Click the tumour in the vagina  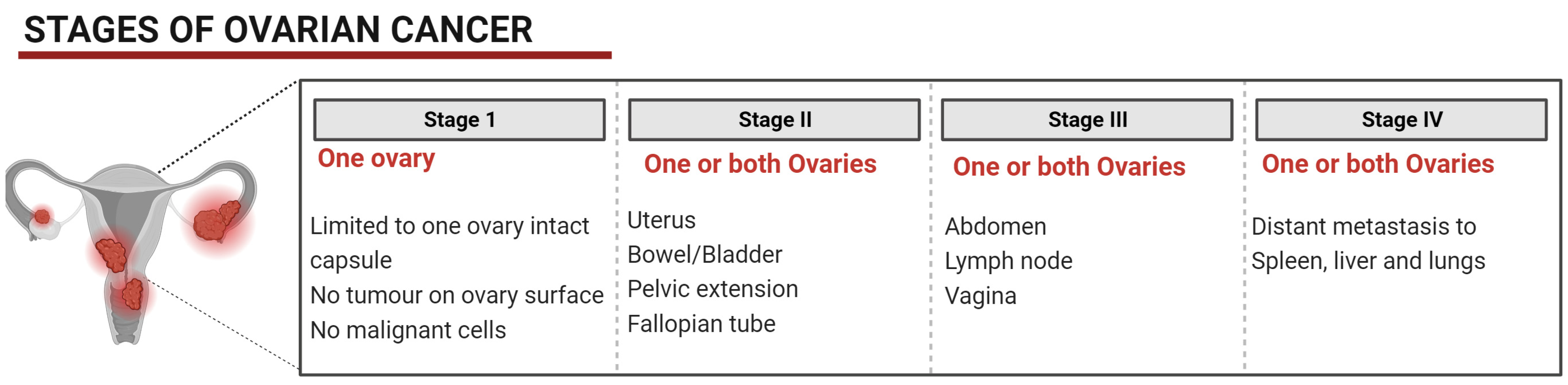pyautogui.click(x=133, y=294)
